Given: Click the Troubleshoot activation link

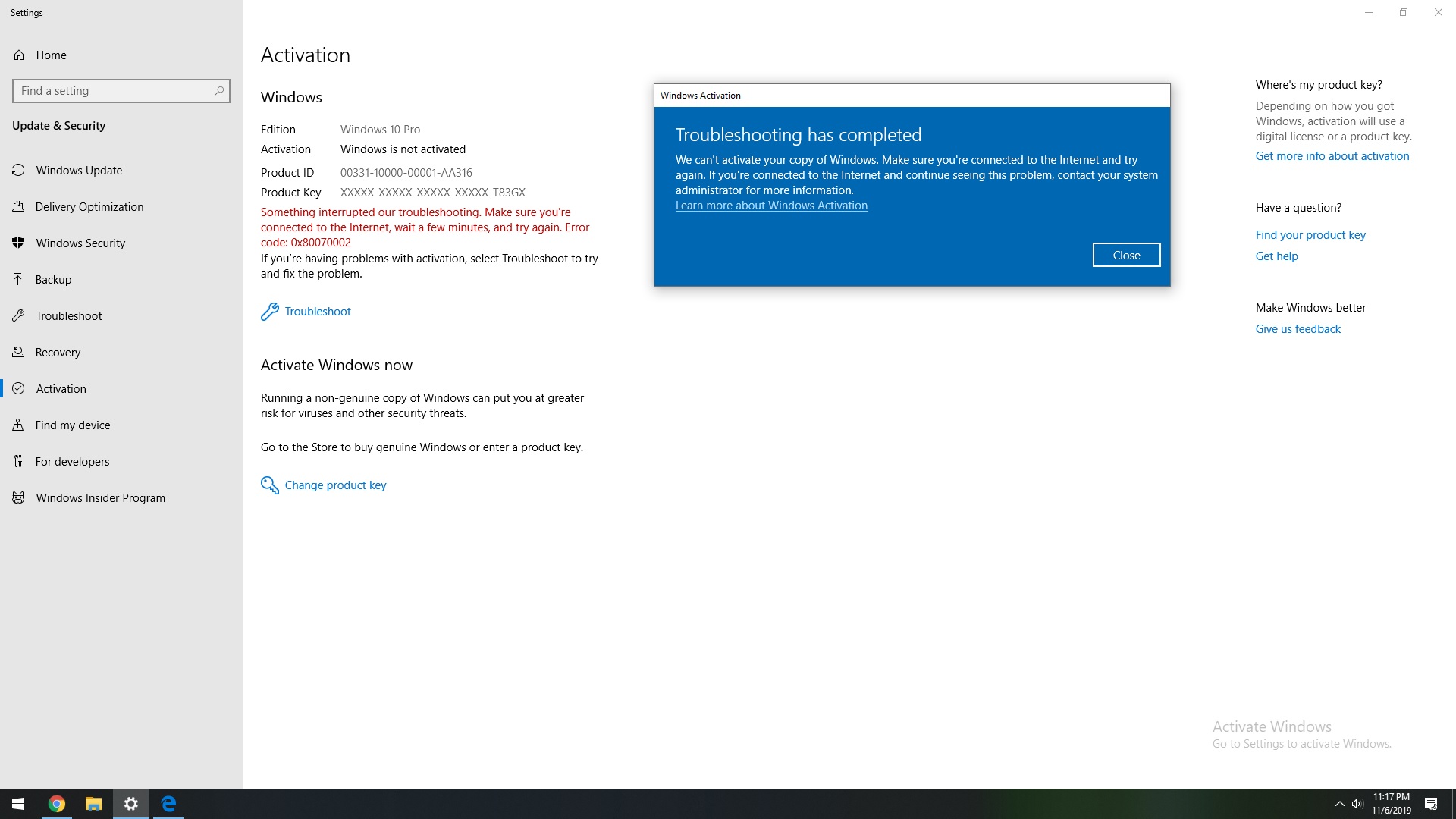Looking at the screenshot, I should click(x=318, y=312).
